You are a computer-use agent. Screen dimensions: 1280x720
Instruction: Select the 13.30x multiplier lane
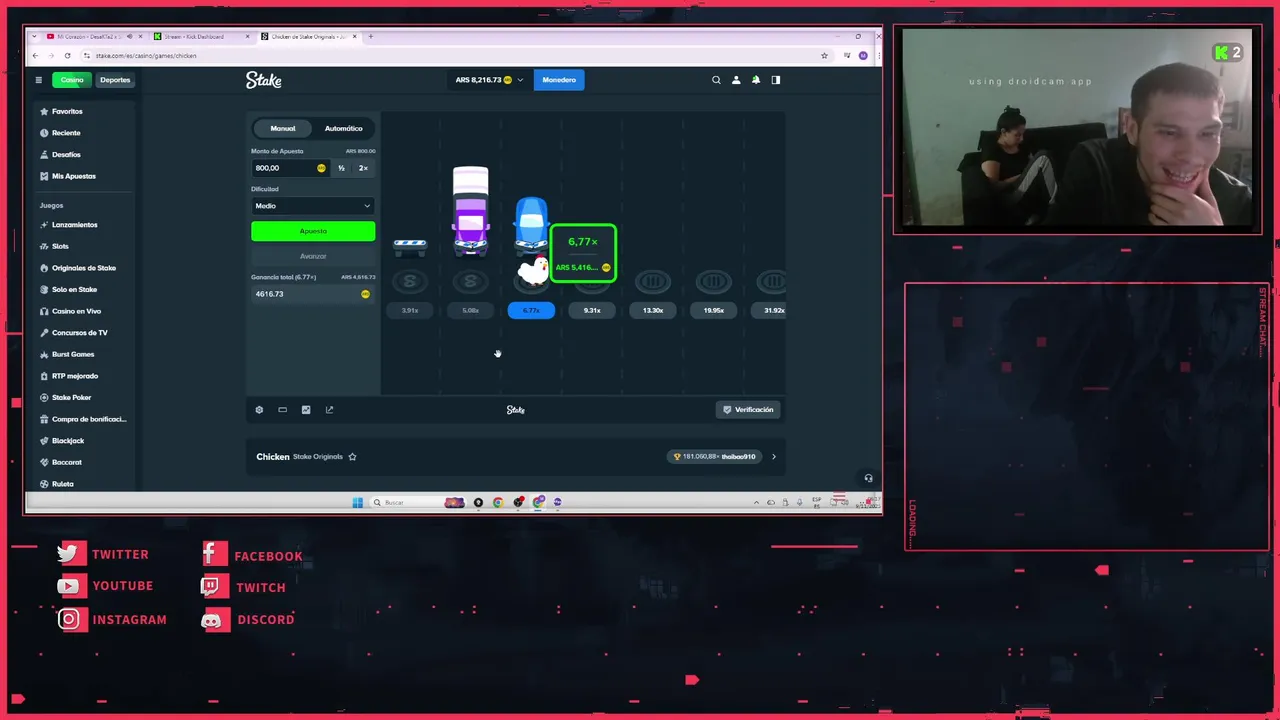point(653,311)
